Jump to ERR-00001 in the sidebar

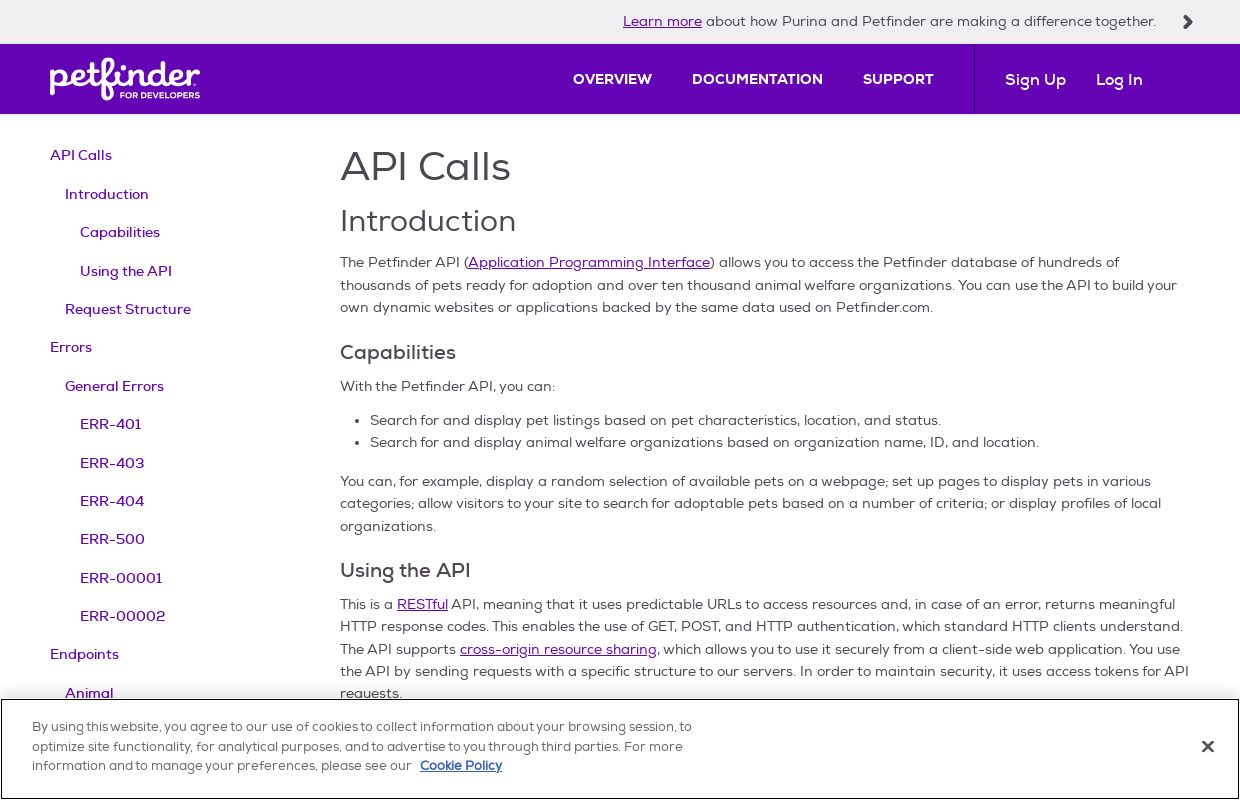(121, 578)
